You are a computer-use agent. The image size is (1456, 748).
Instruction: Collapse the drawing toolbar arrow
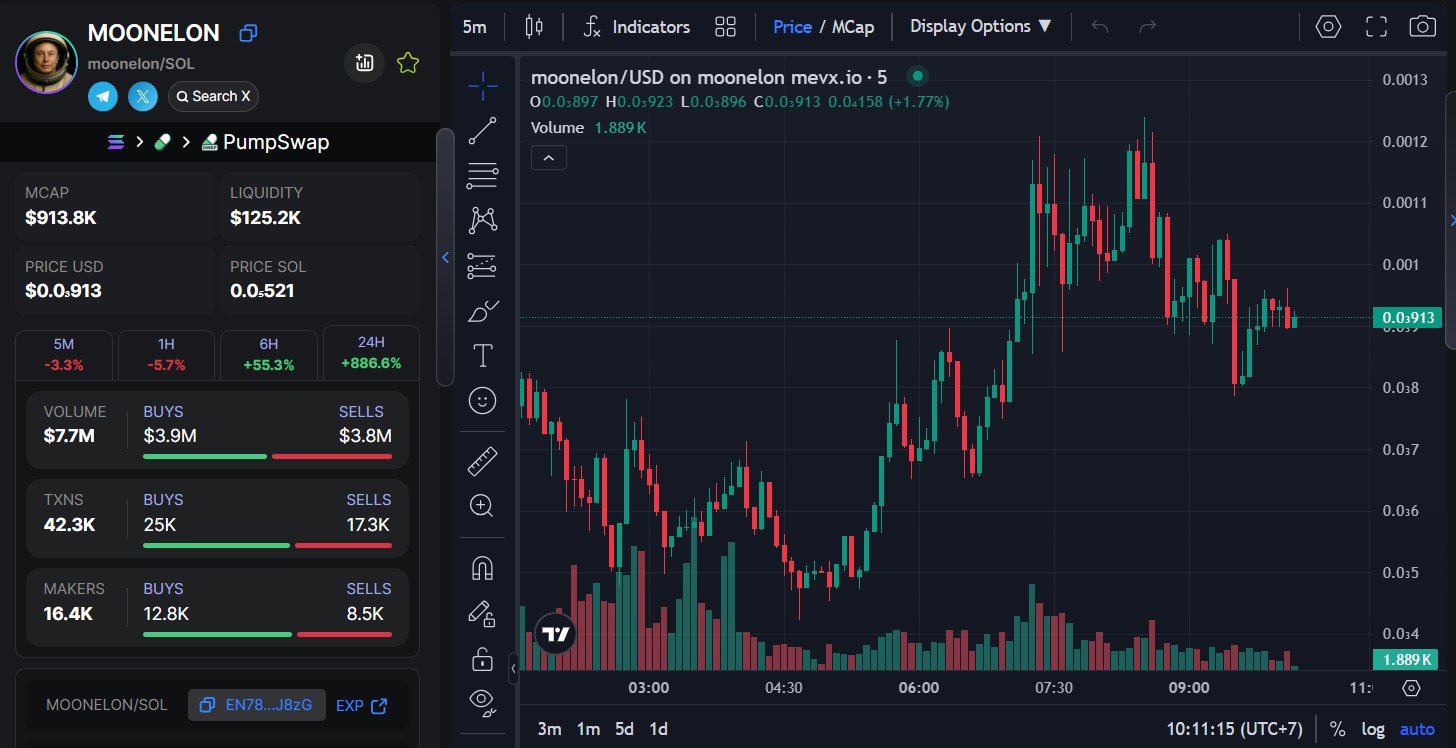[513, 667]
